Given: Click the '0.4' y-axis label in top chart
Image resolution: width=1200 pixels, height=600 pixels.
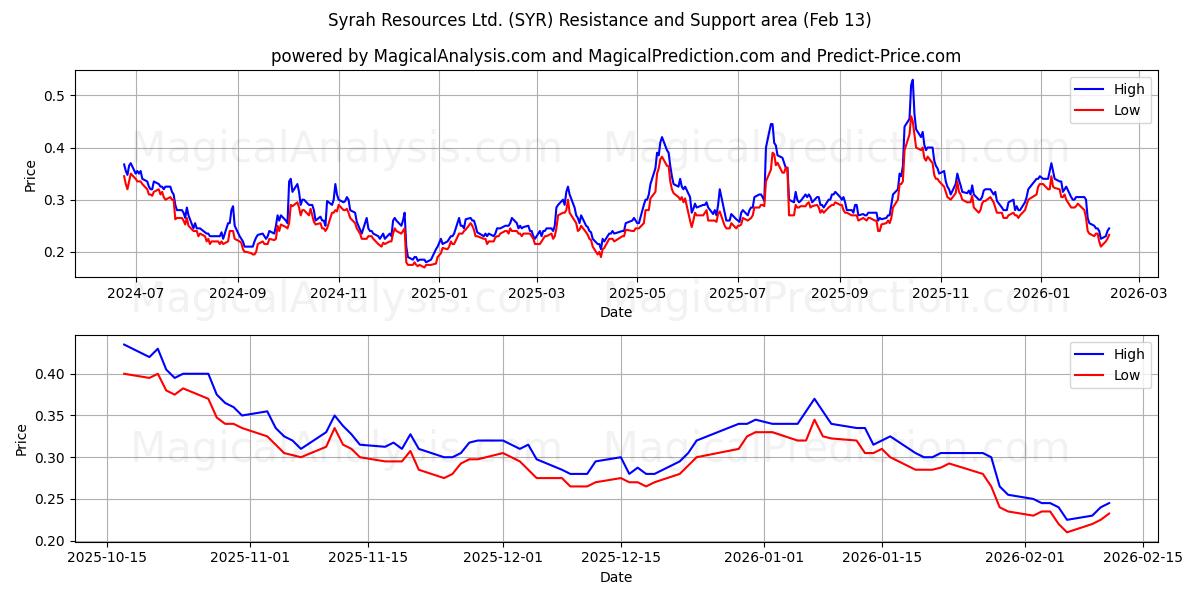Looking at the screenshot, I should (x=56, y=148).
